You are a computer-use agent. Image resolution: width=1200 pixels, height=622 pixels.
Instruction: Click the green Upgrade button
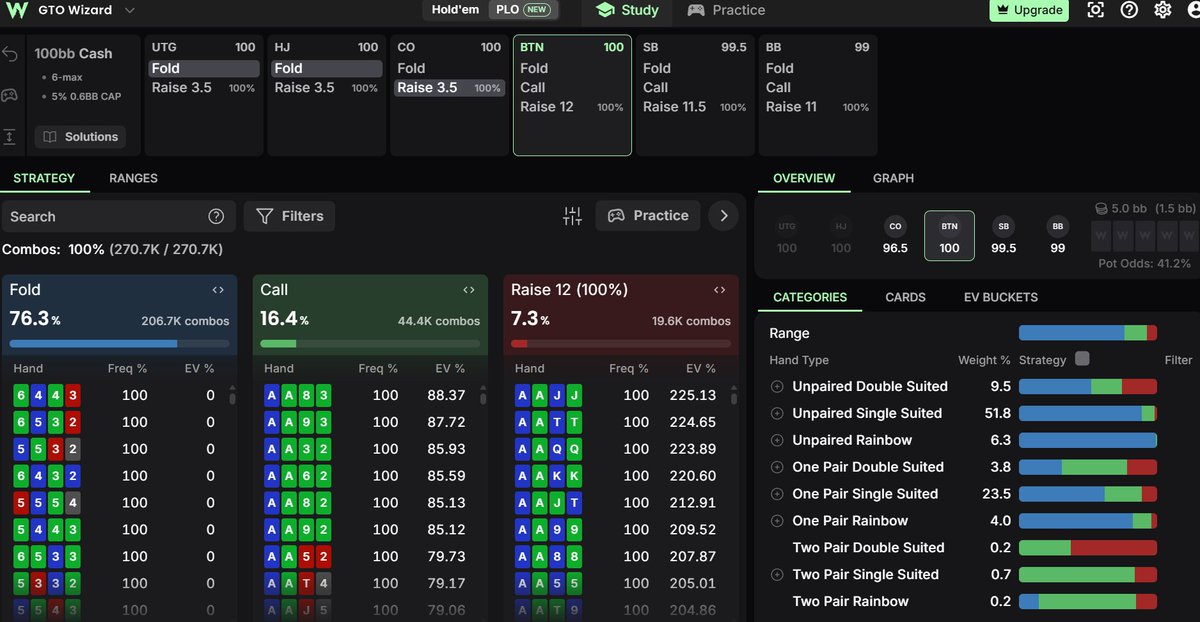coord(1029,10)
